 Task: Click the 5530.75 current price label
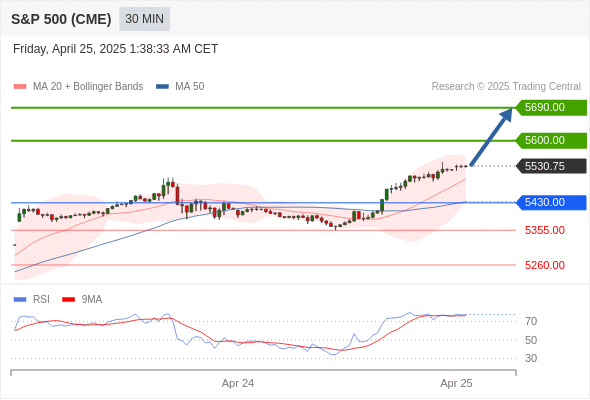(x=551, y=166)
